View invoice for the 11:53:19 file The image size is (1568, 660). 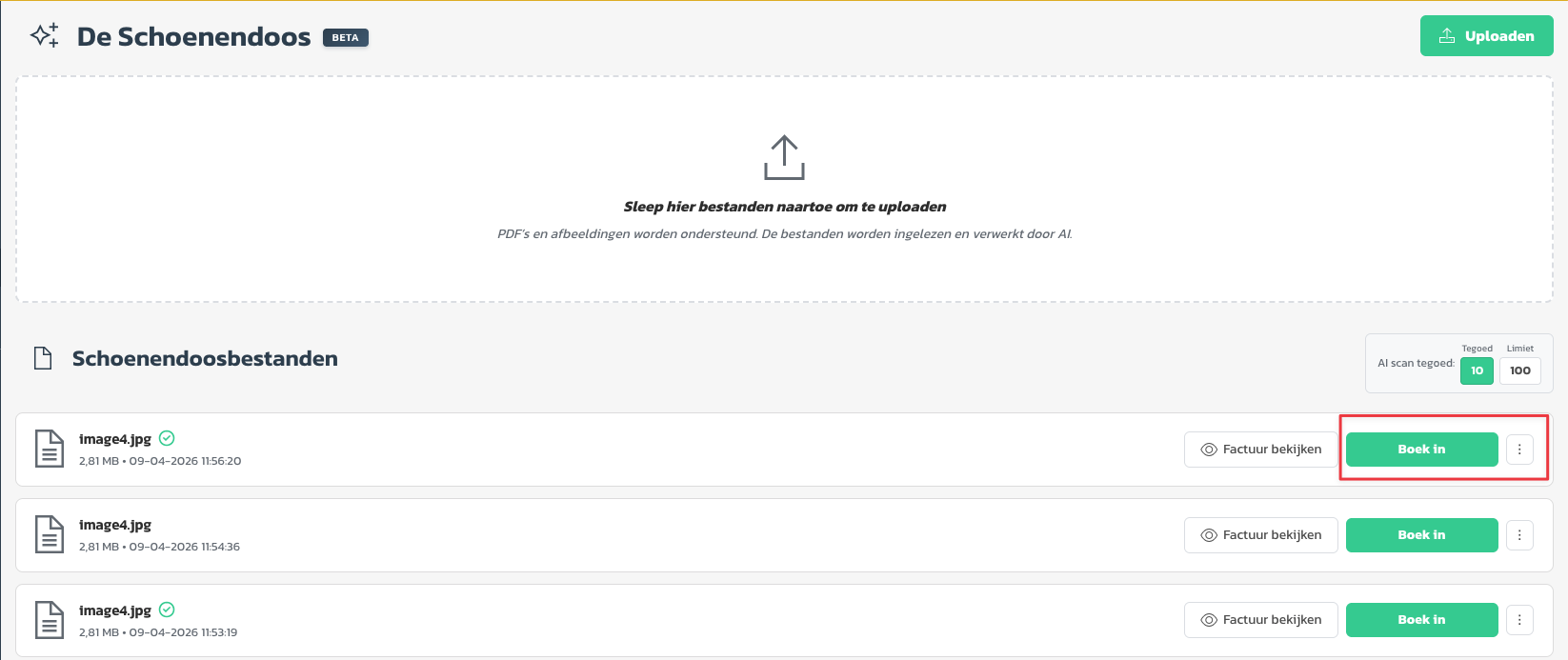pos(1260,620)
